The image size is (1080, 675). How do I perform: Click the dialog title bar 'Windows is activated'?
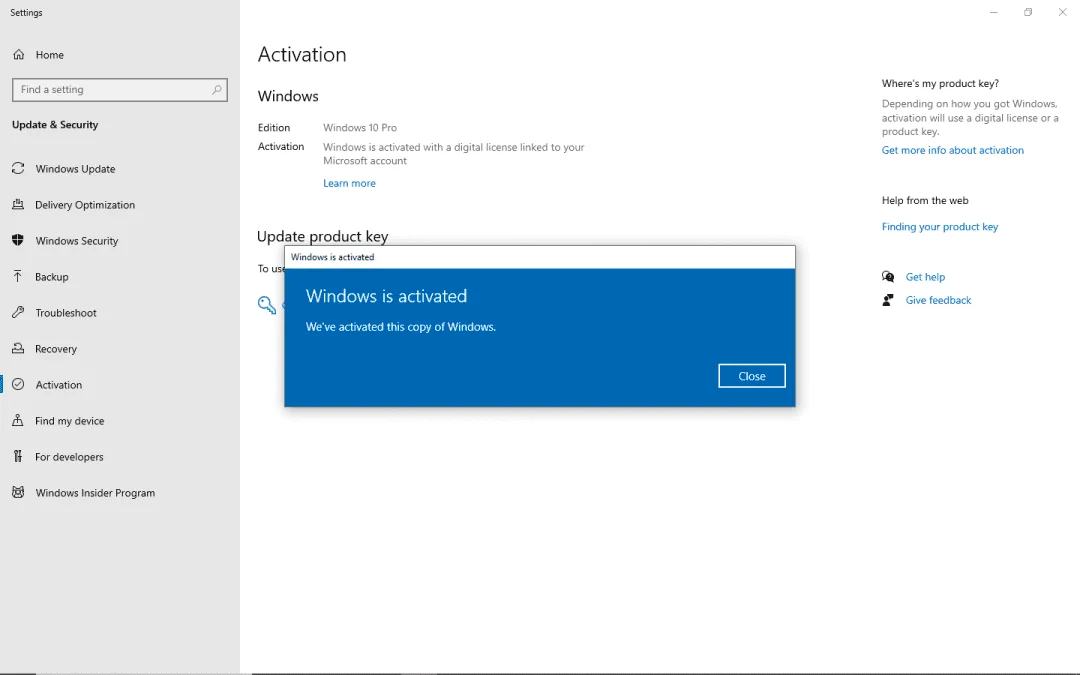coord(539,257)
